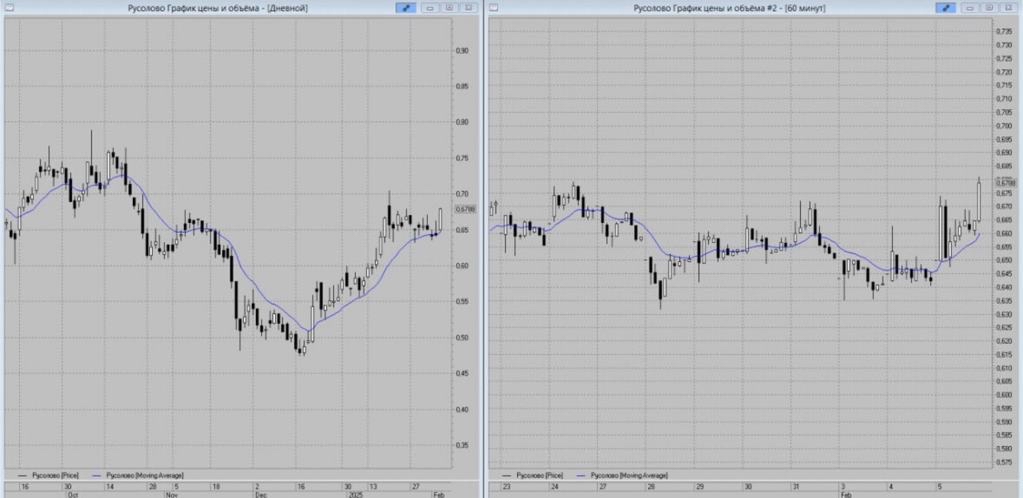Minimize the 60-minute chart window

point(971,8)
